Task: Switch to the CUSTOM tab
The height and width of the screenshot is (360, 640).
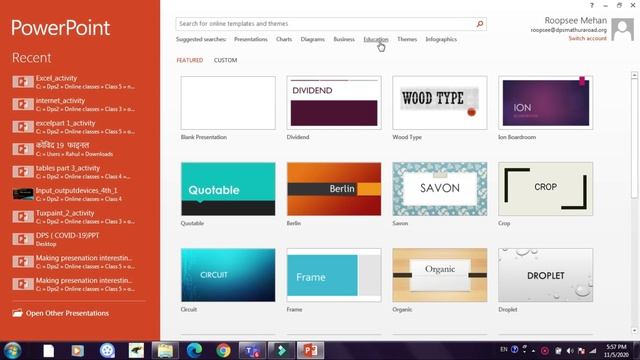Action: point(225,60)
